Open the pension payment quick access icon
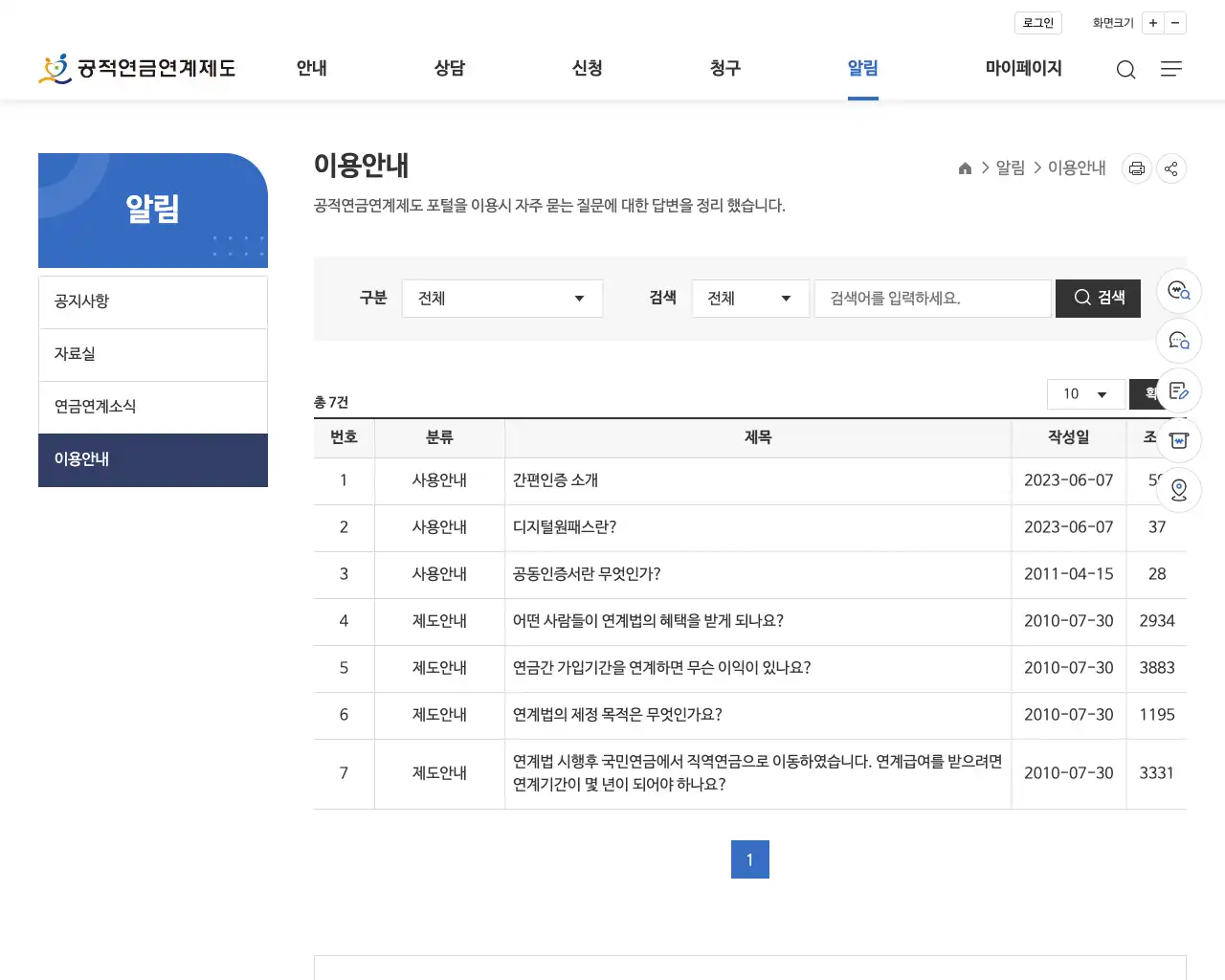Image resolution: width=1225 pixels, height=980 pixels. [x=1178, y=440]
